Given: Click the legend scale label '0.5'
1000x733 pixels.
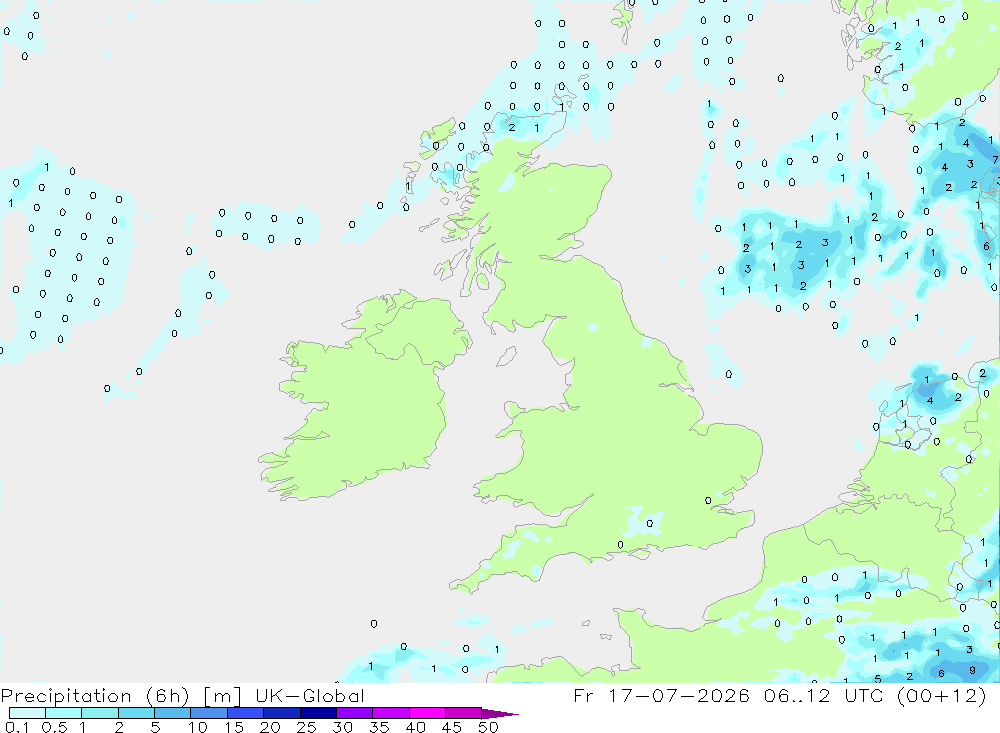Looking at the screenshot, I should (x=54, y=727).
